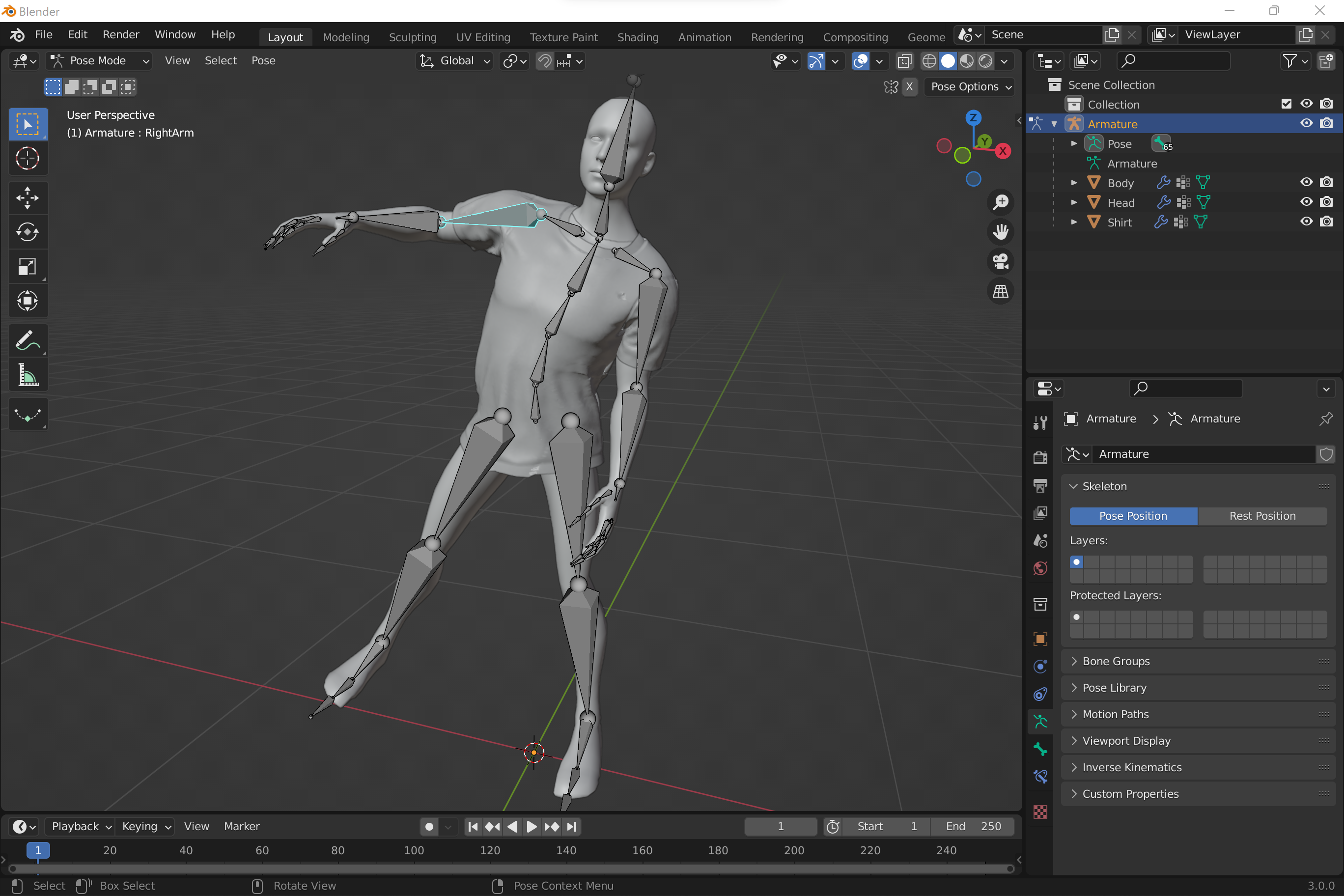Select the Rotate tool
The width and height of the screenshot is (1344, 896).
(28, 231)
